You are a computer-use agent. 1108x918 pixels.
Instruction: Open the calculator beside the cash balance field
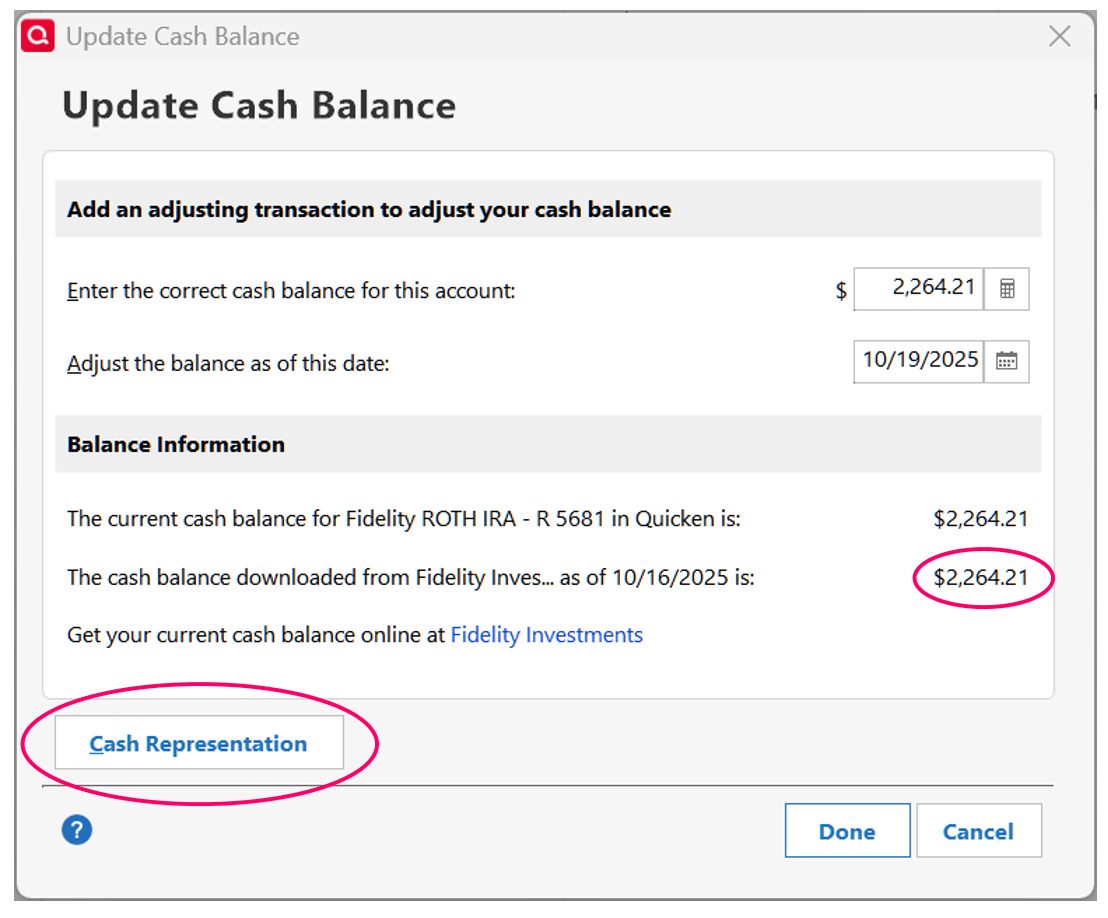[1007, 289]
